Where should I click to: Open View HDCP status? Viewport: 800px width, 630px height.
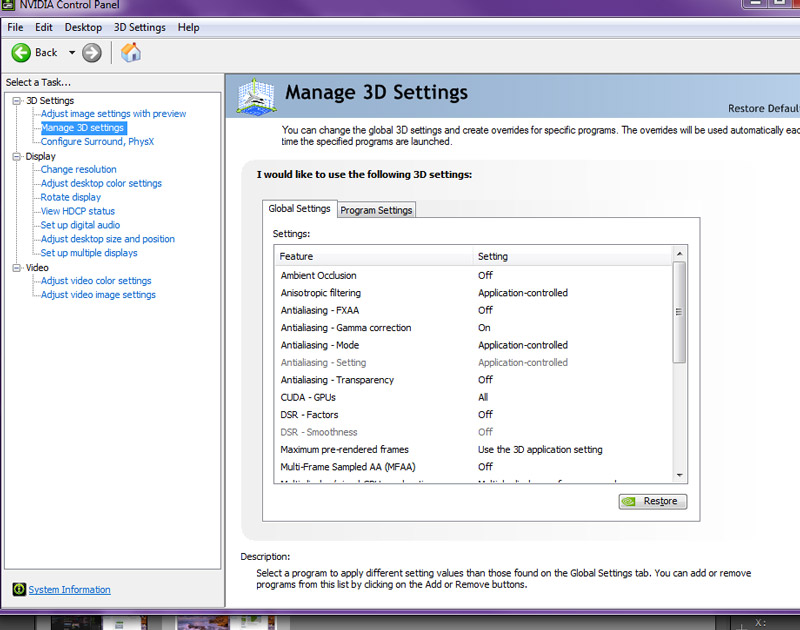coord(78,211)
